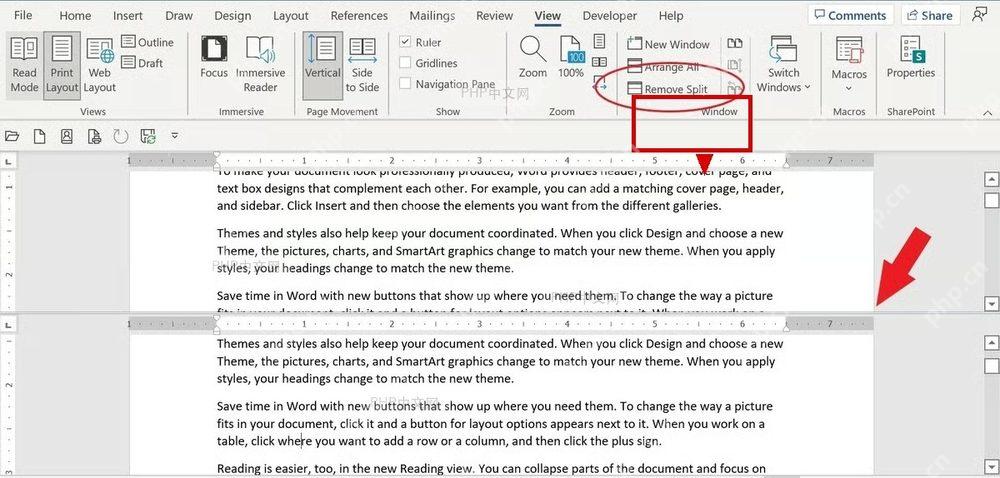
Task: Click the One Page zoom icon
Action: [x=599, y=41]
